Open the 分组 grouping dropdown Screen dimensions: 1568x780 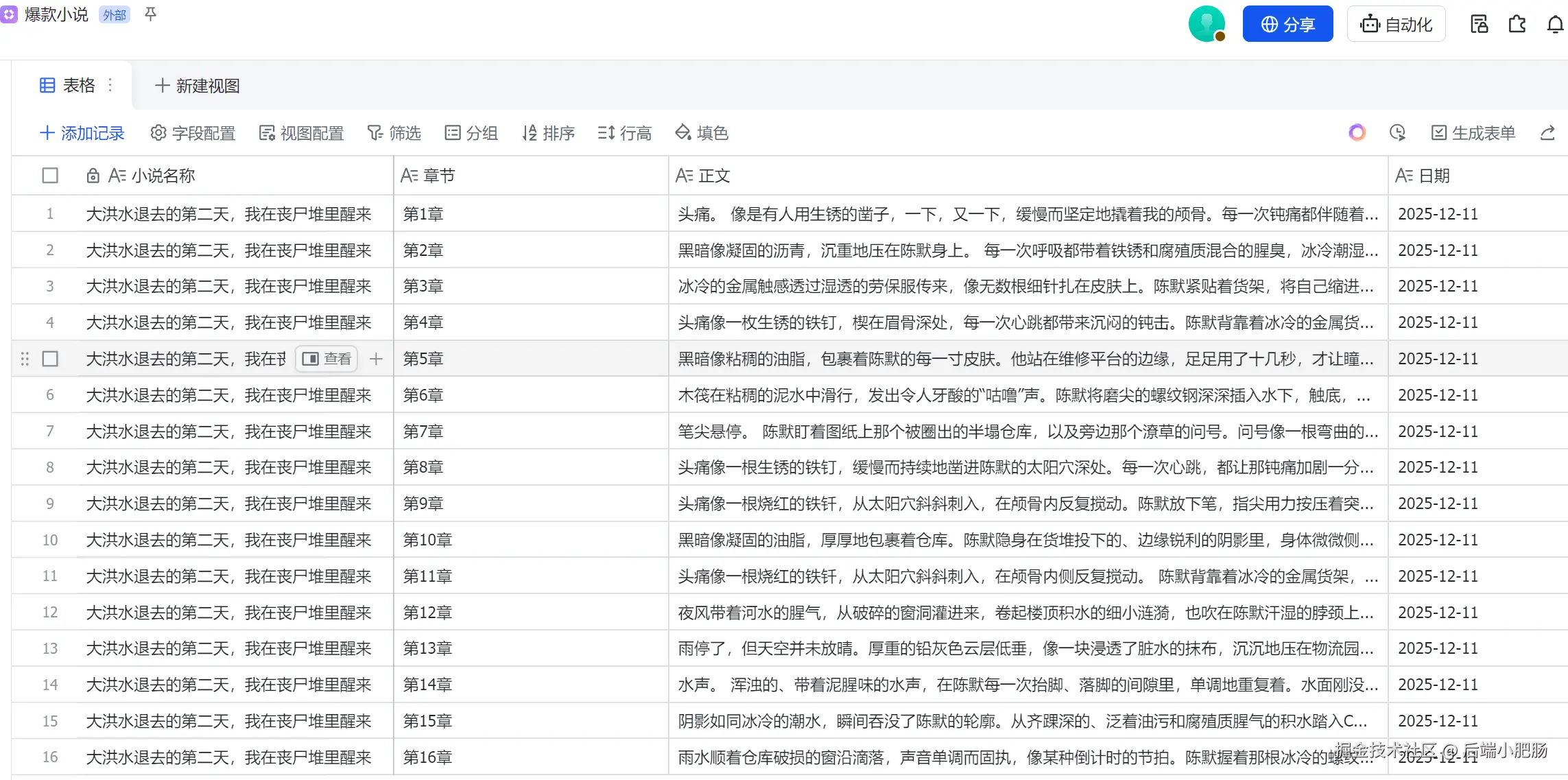[x=471, y=132]
